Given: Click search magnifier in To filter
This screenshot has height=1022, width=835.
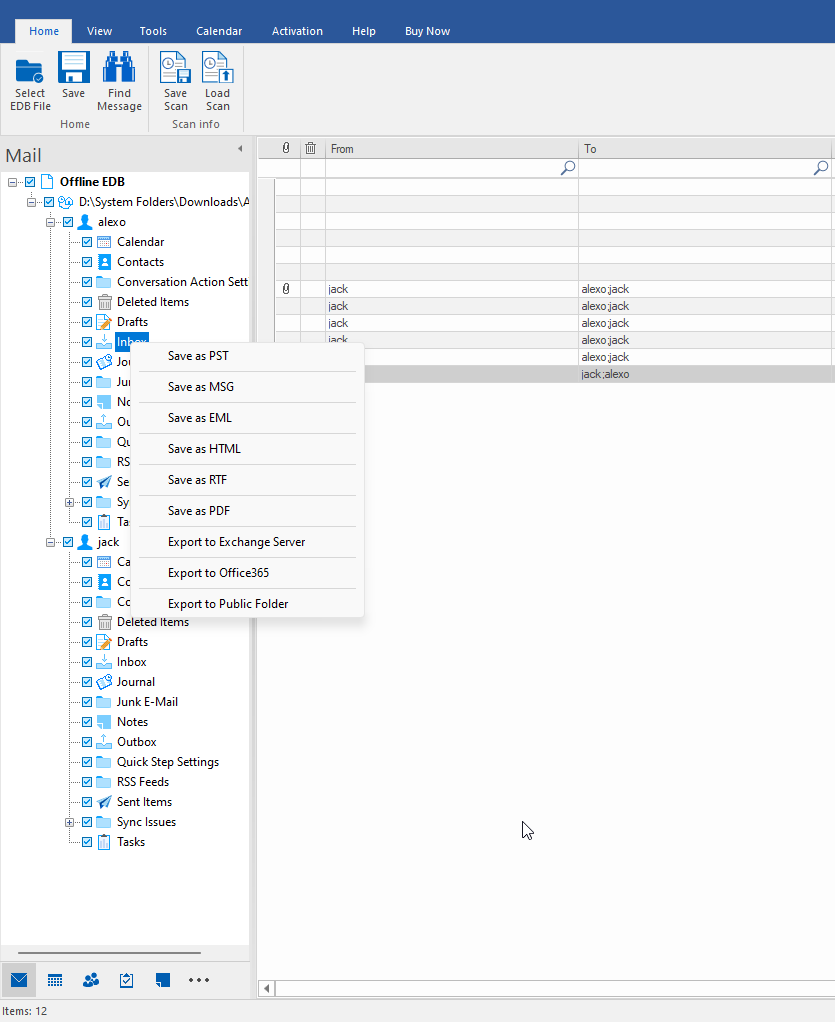Looking at the screenshot, I should (x=821, y=168).
